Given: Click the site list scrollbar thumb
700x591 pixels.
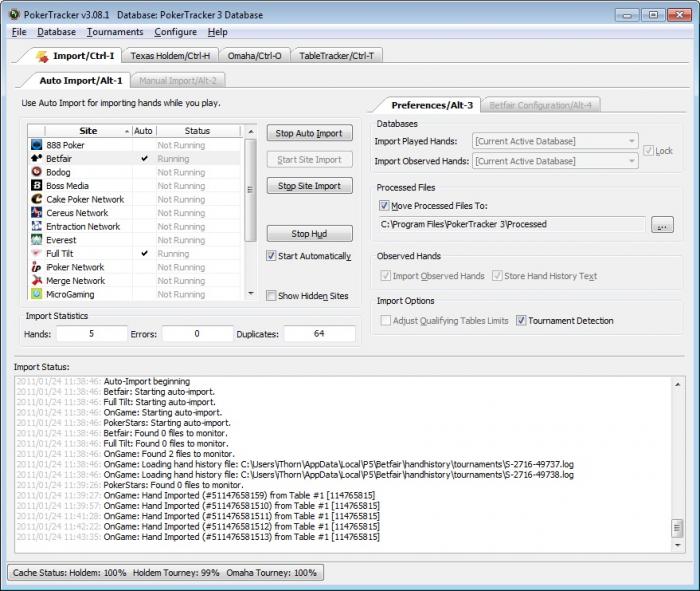Looking at the screenshot, I should [x=251, y=190].
